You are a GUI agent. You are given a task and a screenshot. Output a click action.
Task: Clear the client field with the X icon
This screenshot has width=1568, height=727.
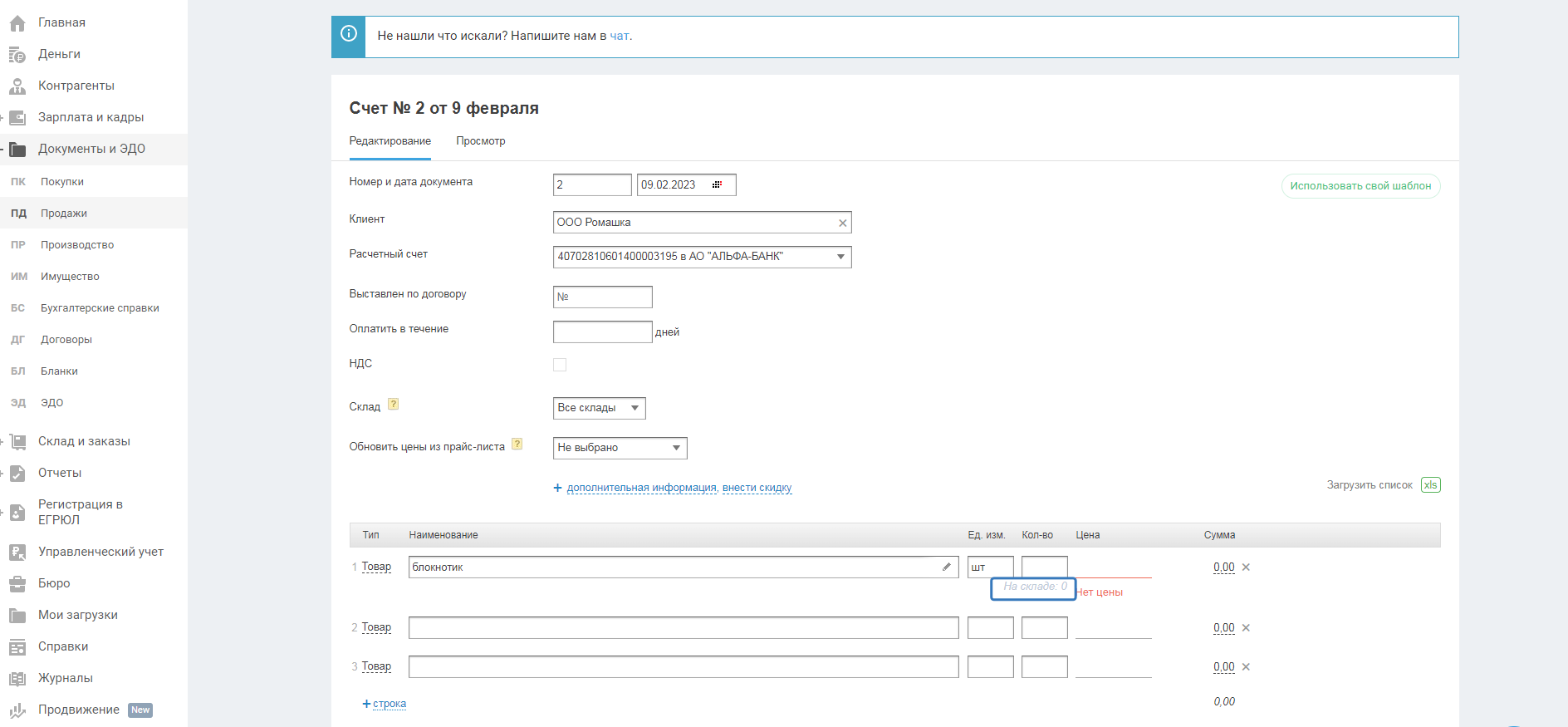point(842,223)
